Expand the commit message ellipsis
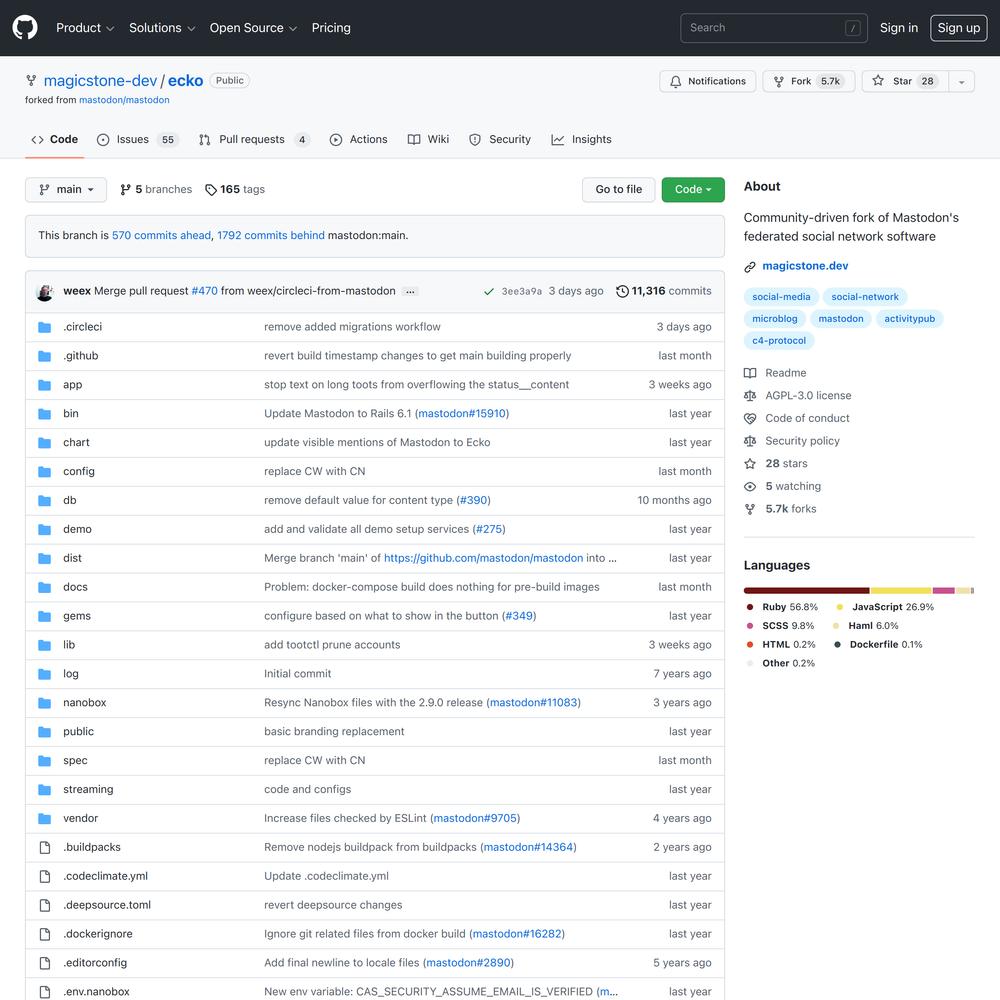This screenshot has width=1000, height=1000. [x=410, y=291]
